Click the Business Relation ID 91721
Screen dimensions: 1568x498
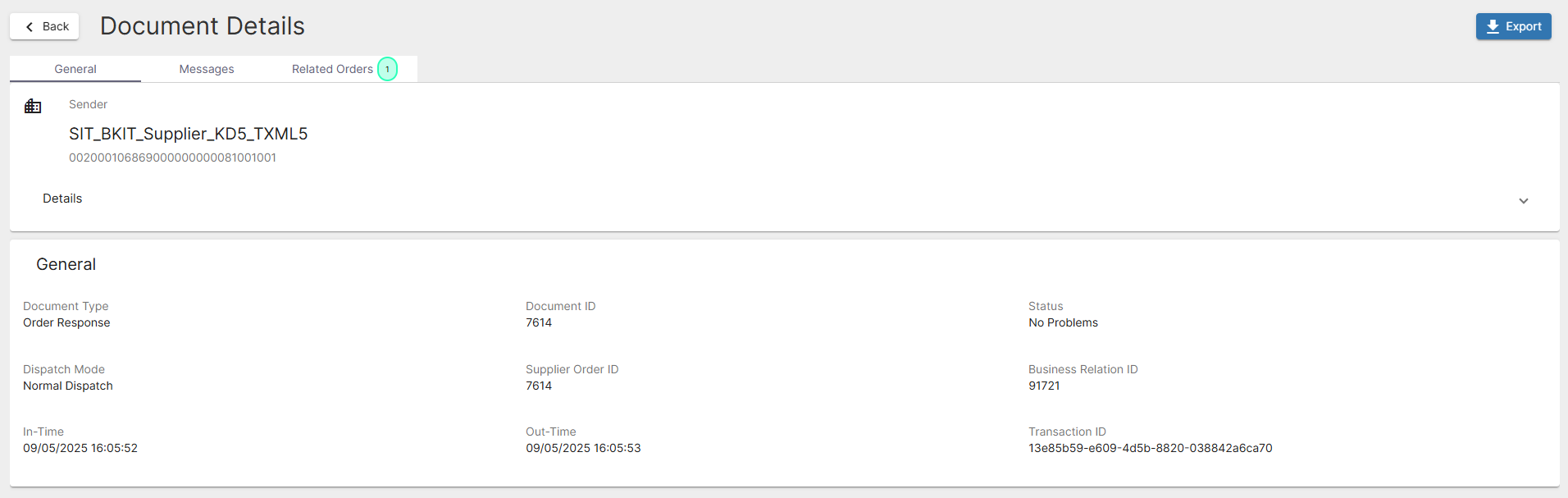(1044, 386)
